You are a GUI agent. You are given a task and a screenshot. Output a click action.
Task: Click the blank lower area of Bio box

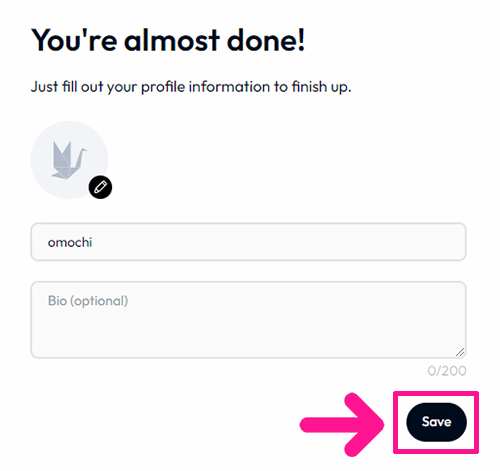[x=248, y=335]
